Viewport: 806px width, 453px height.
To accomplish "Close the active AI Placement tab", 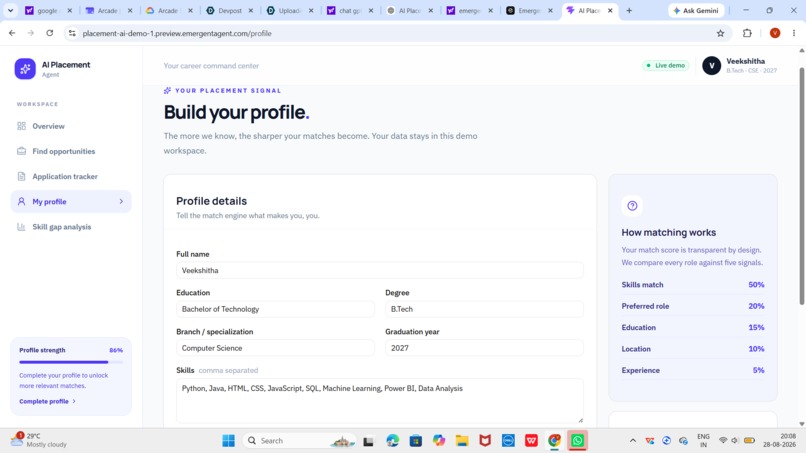I will pyautogui.click(x=610, y=10).
